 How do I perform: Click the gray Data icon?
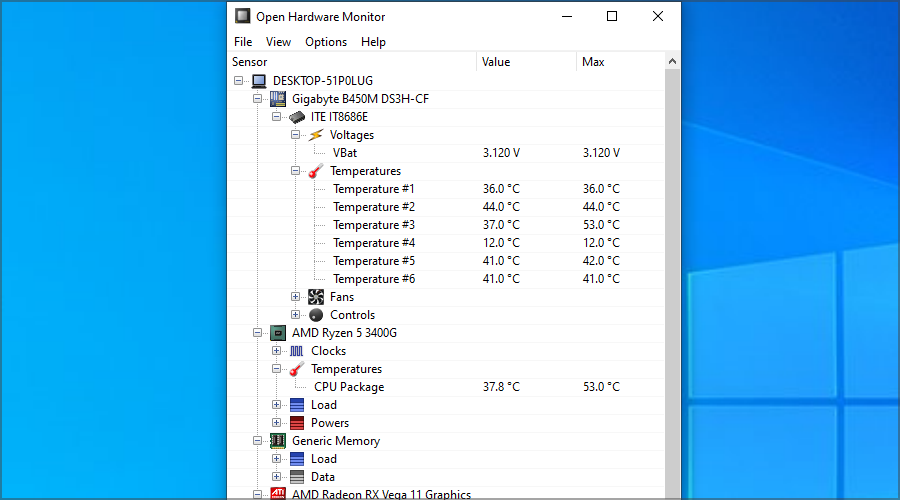pos(297,477)
